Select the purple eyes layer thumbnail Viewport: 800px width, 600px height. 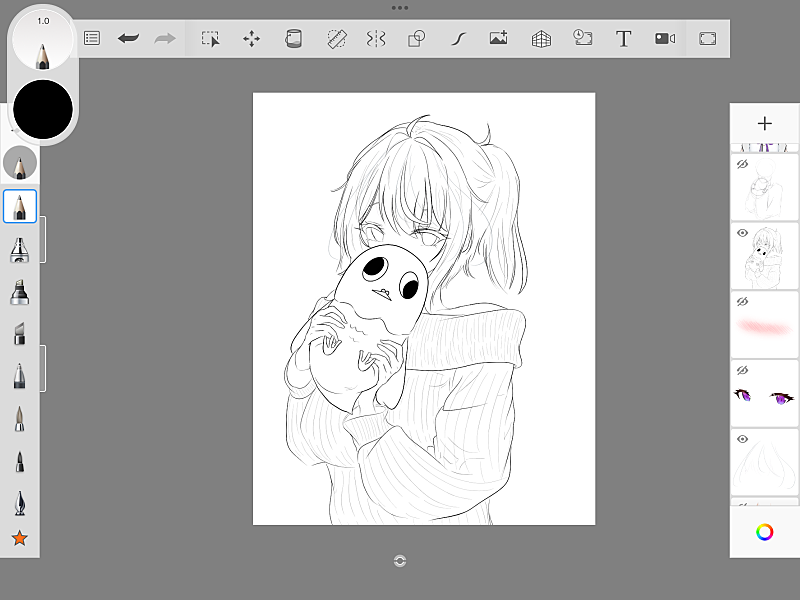[764, 393]
